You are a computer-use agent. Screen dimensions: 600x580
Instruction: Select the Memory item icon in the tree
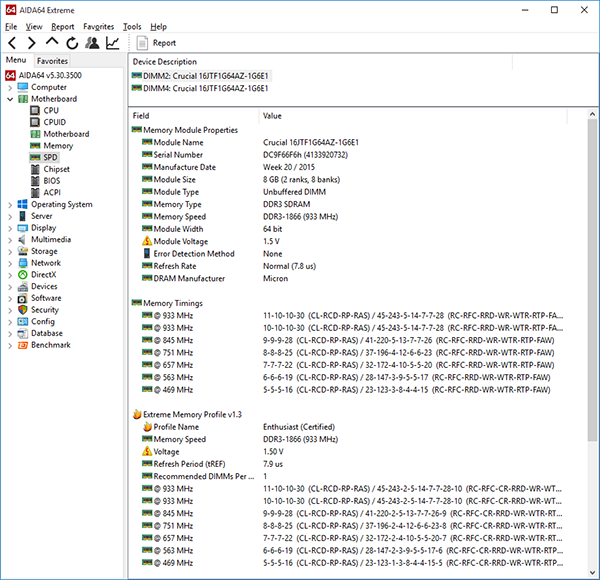(35, 146)
